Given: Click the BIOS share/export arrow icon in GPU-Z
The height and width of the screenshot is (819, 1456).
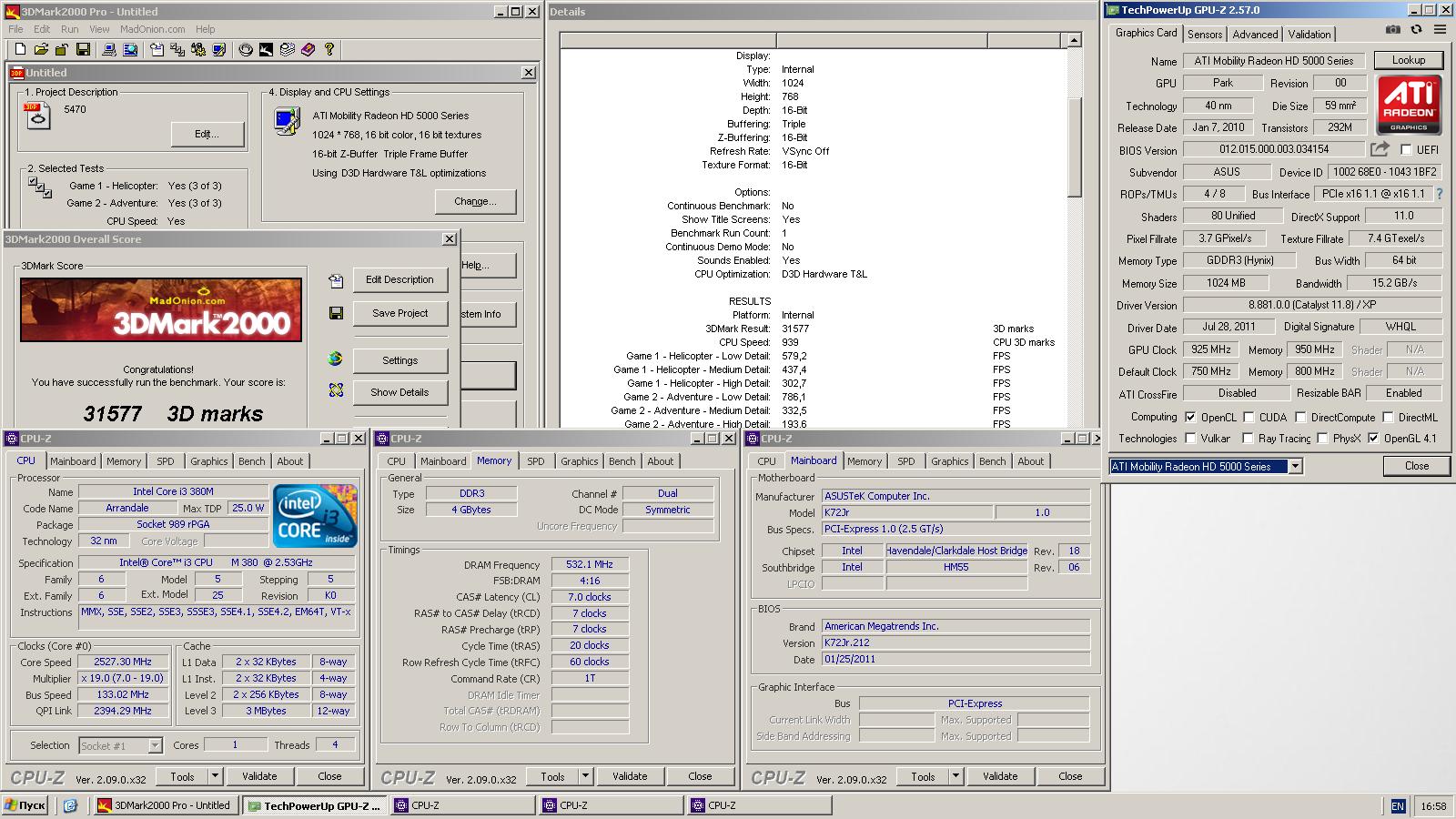Looking at the screenshot, I should tap(1380, 148).
